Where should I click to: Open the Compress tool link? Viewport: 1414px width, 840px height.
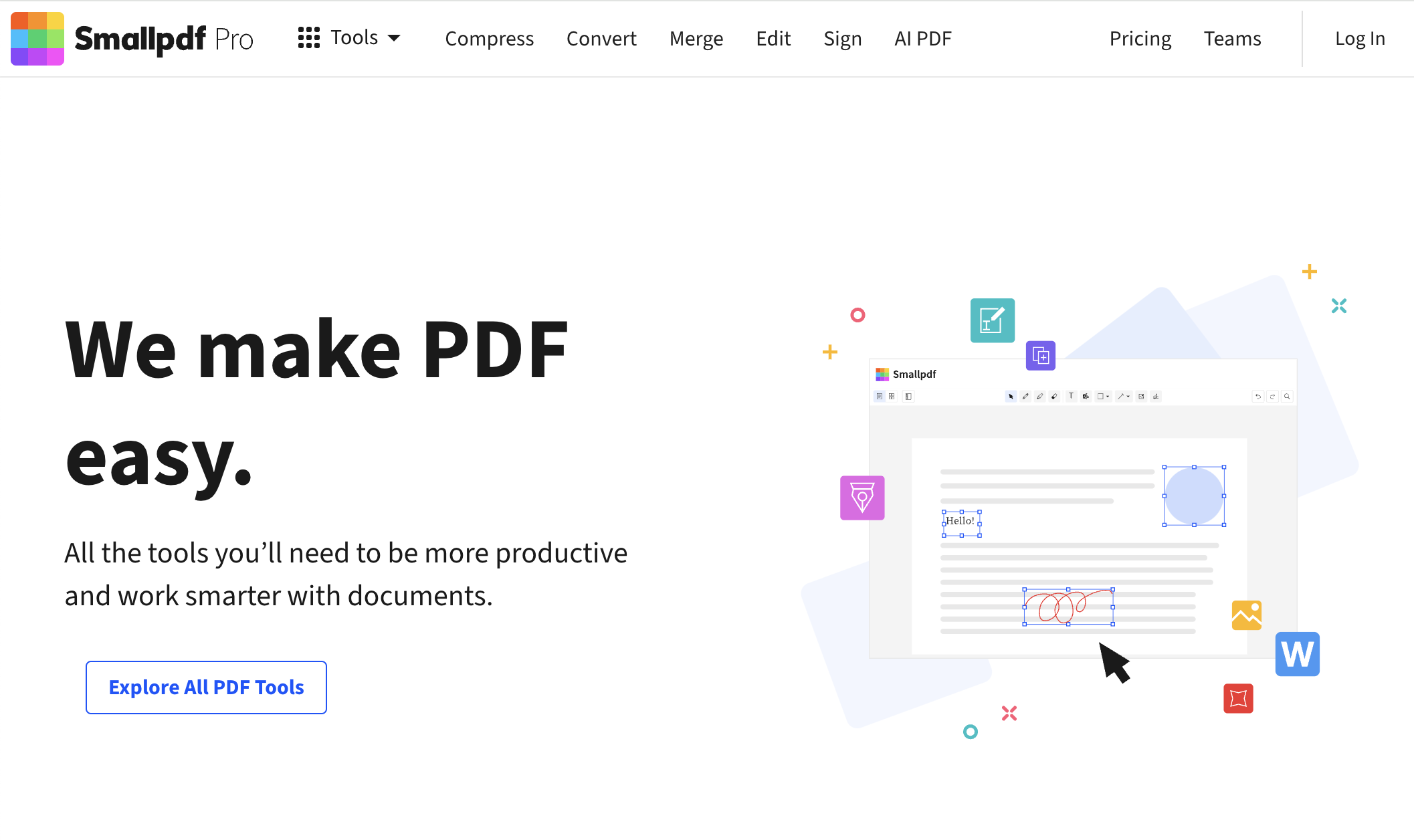(x=490, y=39)
